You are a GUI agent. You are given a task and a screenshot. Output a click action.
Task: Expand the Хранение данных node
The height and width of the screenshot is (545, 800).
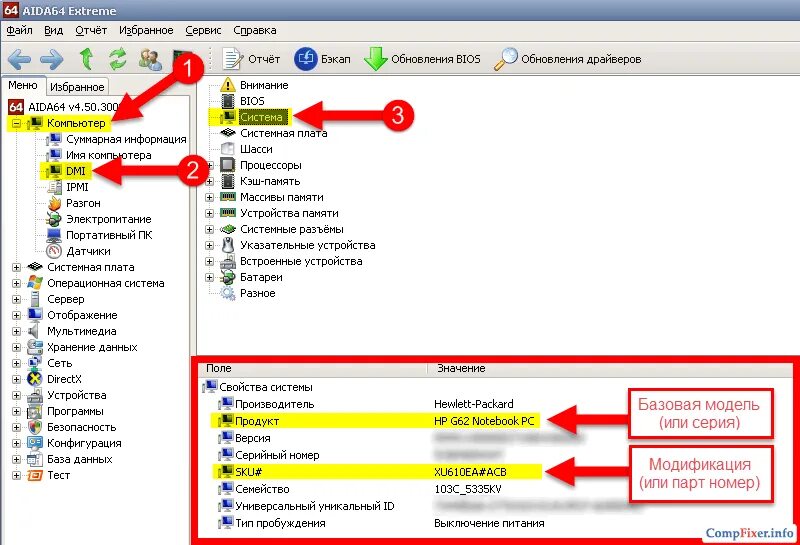16,348
